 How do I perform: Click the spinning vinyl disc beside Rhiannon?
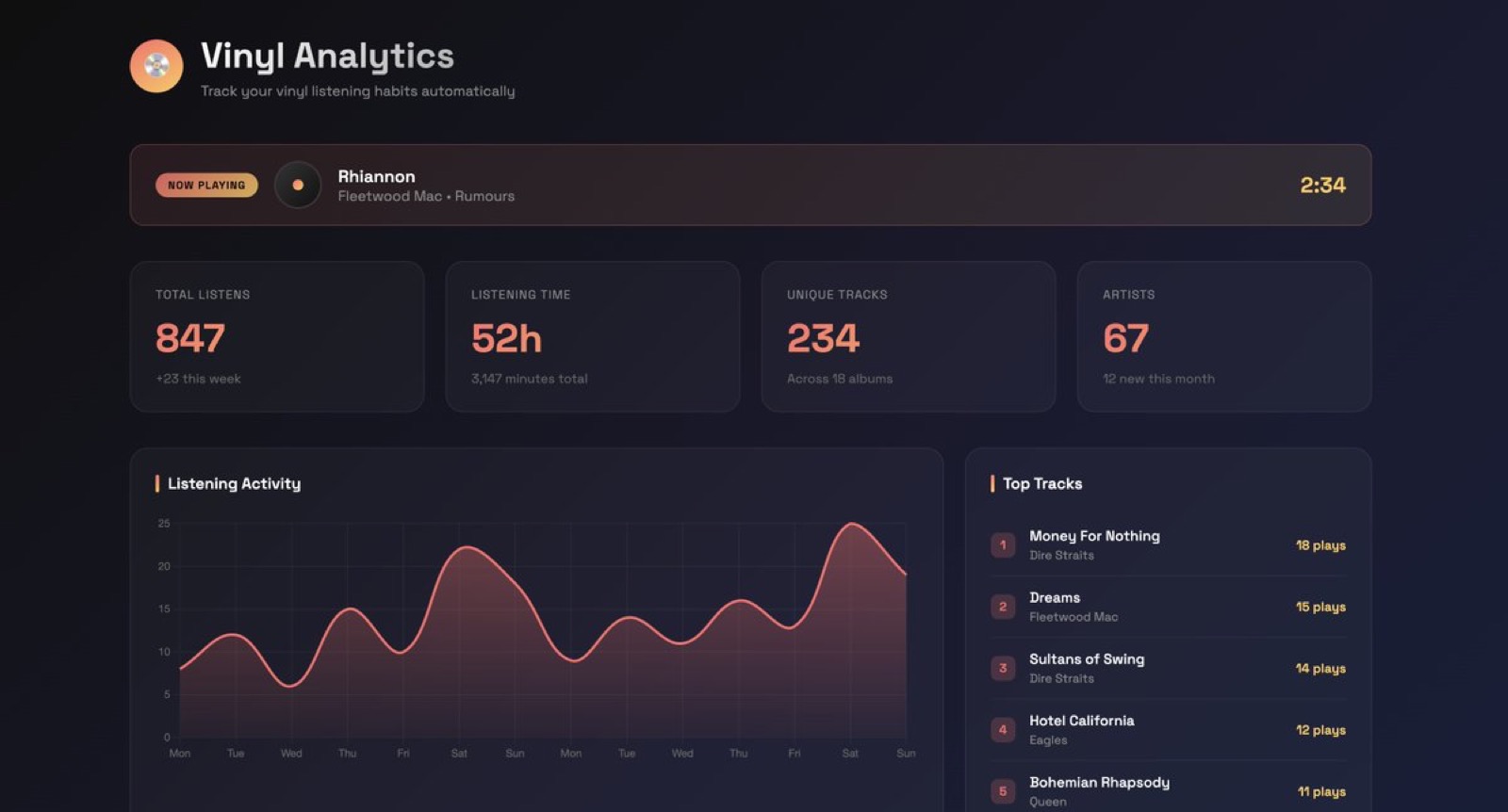coord(298,185)
